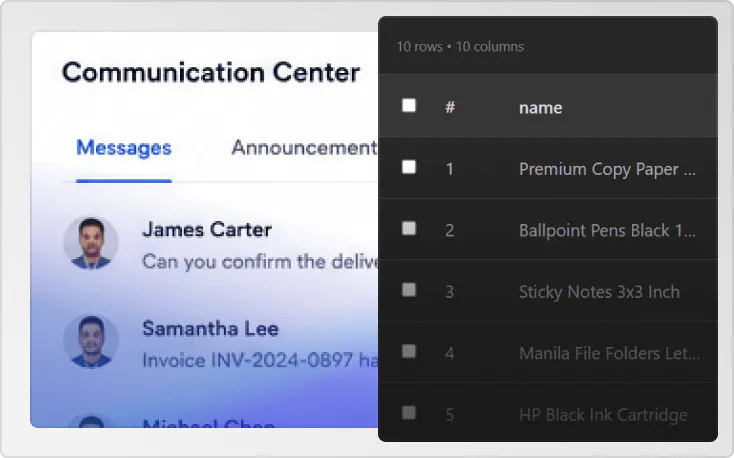Click the Communication Center heading

click(x=211, y=73)
